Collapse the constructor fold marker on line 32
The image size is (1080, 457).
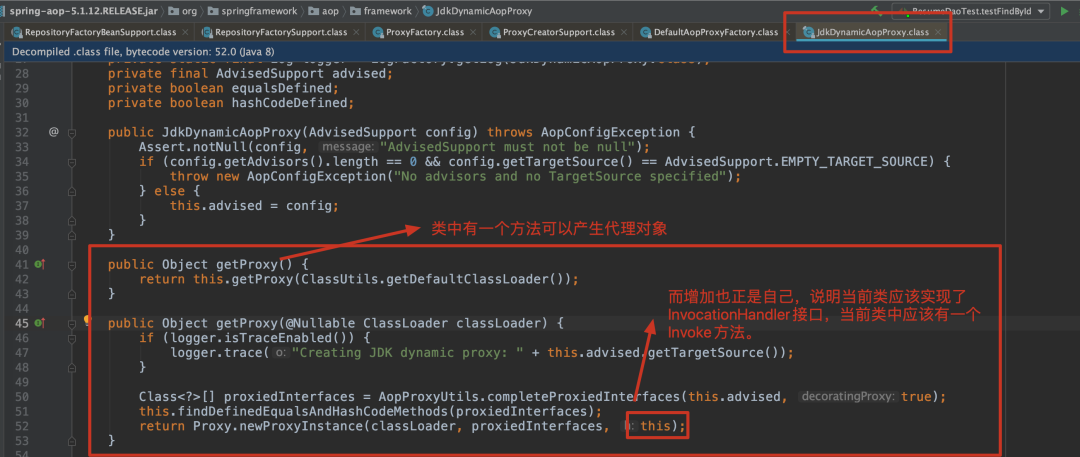point(72,132)
